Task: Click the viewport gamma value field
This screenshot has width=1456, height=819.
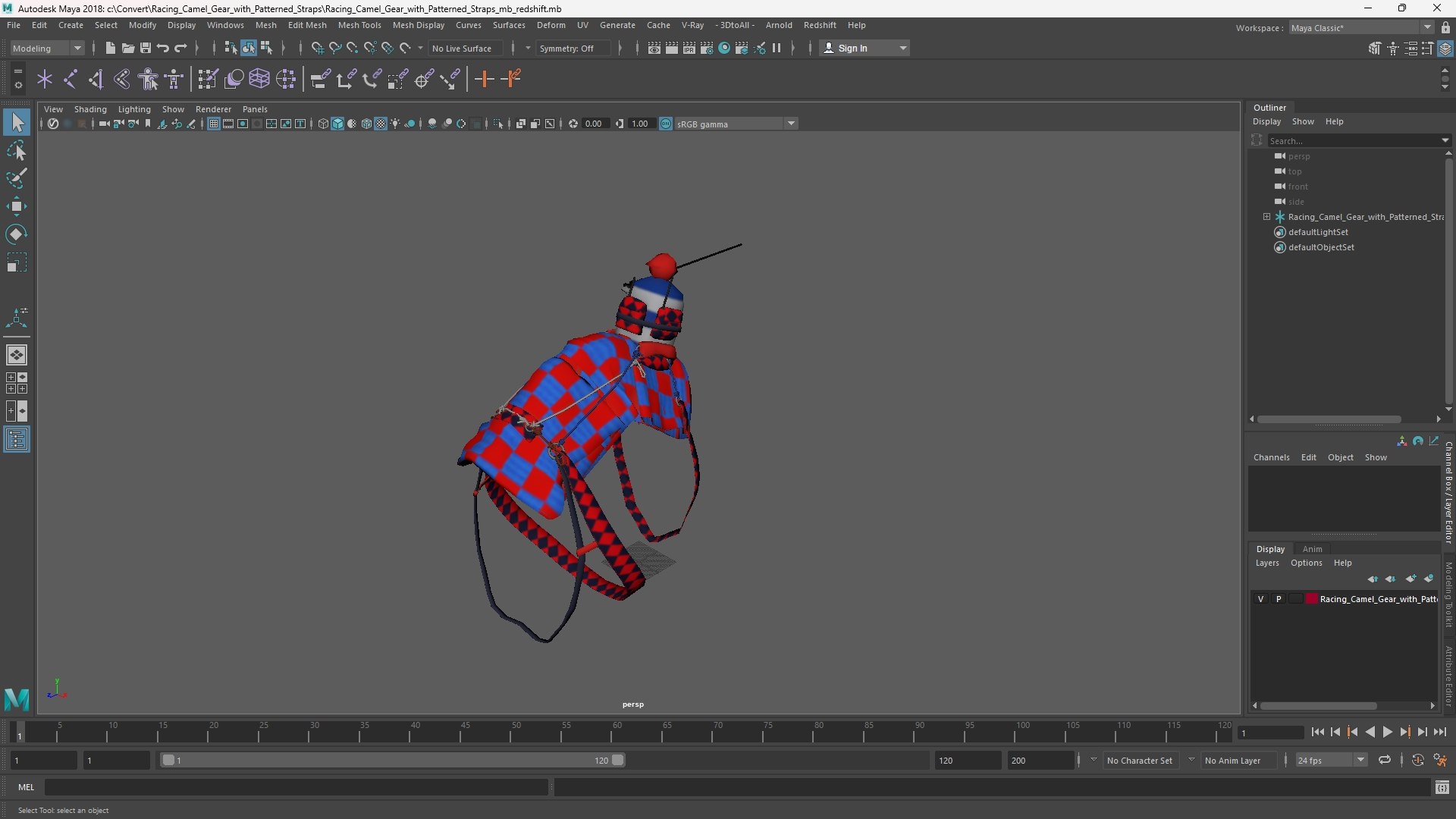Action: point(642,124)
